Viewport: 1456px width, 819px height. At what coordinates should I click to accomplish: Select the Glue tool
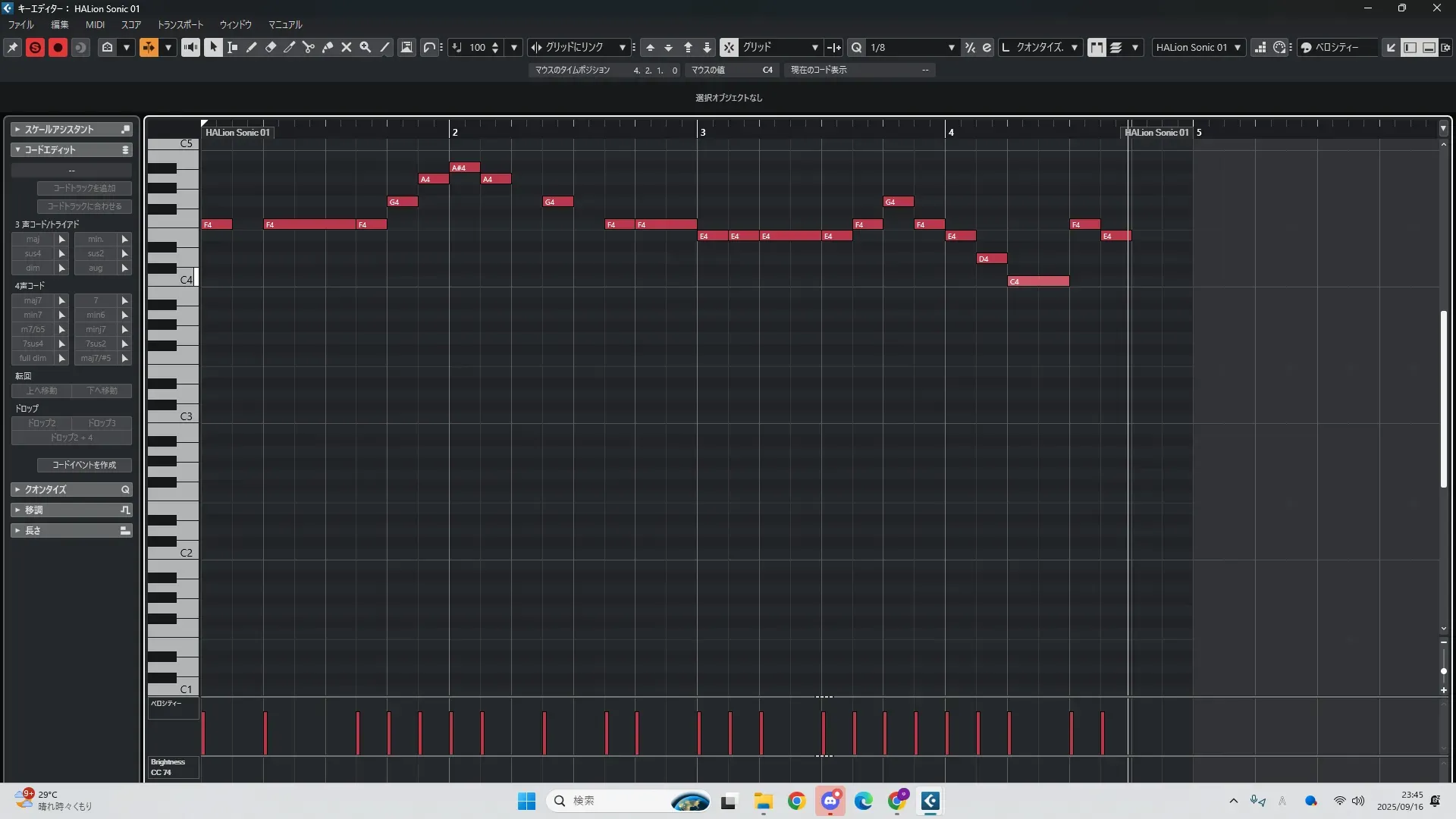pos(328,47)
